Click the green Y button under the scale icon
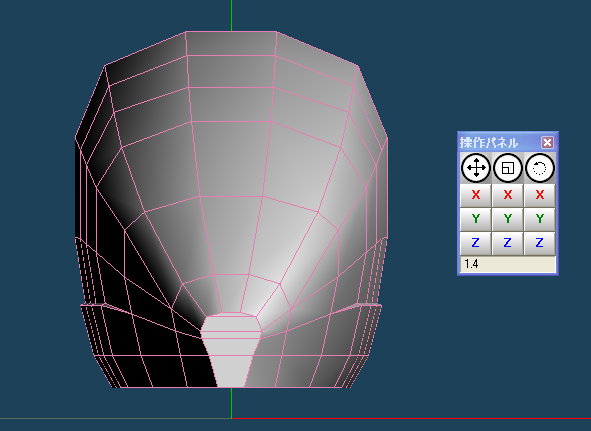The image size is (591, 431). tap(508, 219)
